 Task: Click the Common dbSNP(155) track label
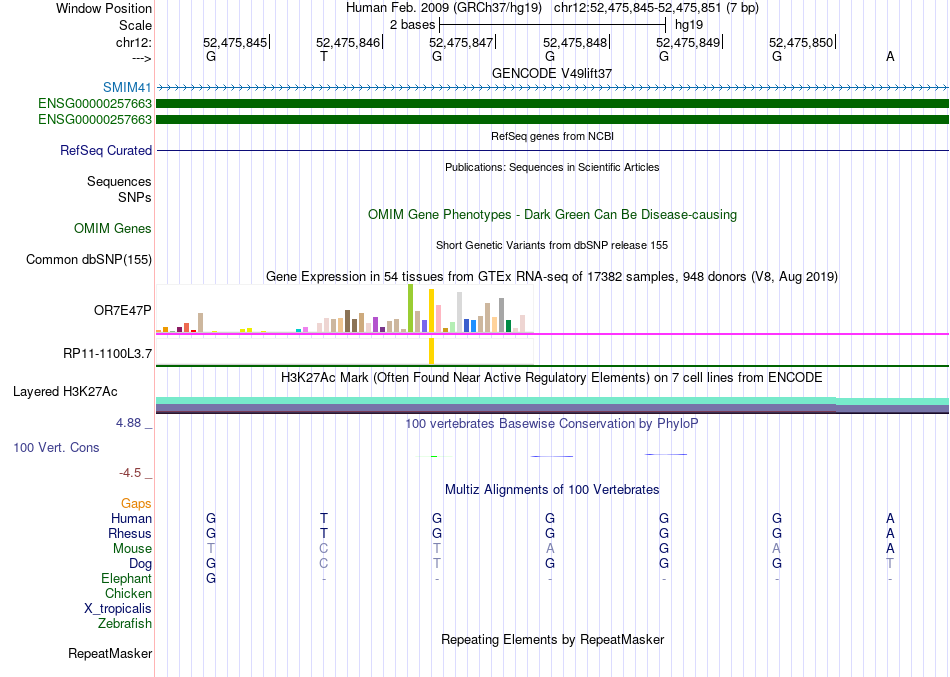(x=89, y=259)
